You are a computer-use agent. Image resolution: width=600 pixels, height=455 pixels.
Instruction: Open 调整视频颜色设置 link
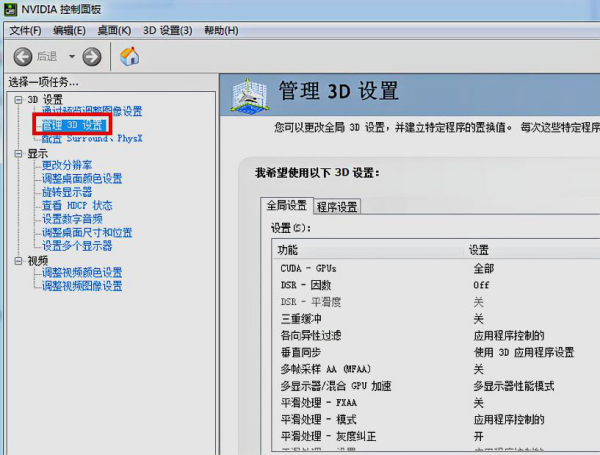tap(82, 272)
